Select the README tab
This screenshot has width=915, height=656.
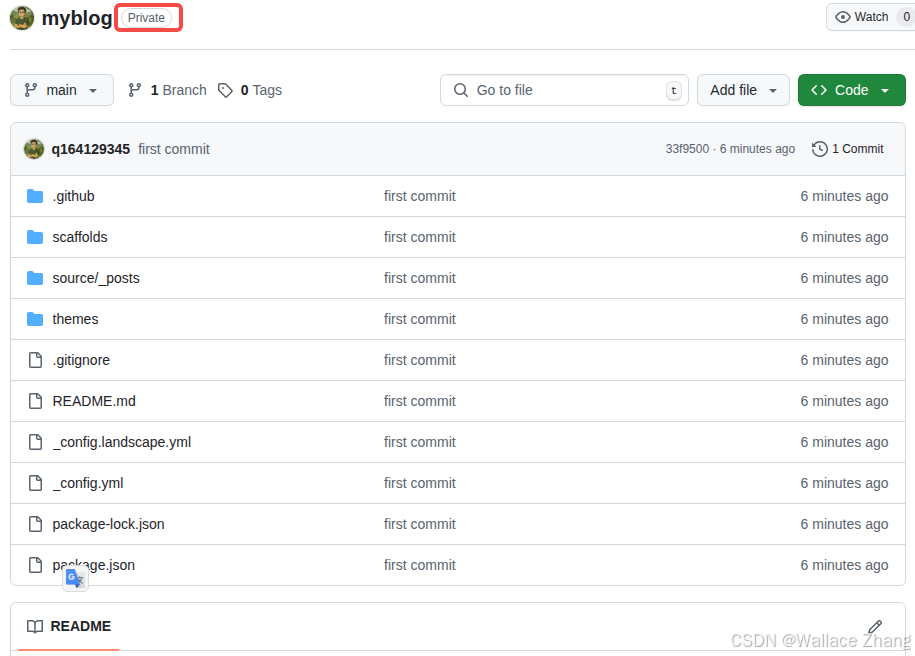[x=69, y=626]
